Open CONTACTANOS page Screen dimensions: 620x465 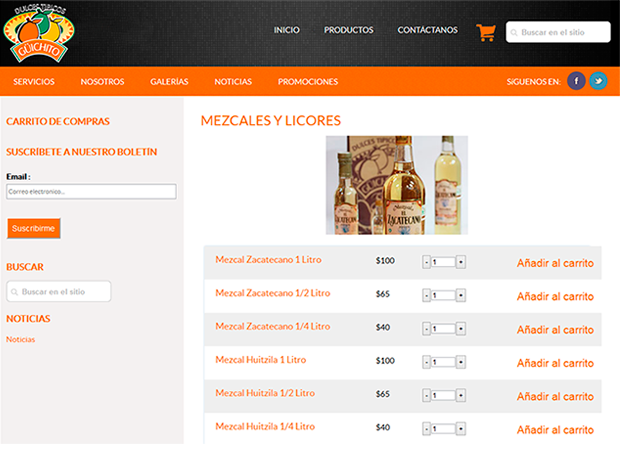427,30
